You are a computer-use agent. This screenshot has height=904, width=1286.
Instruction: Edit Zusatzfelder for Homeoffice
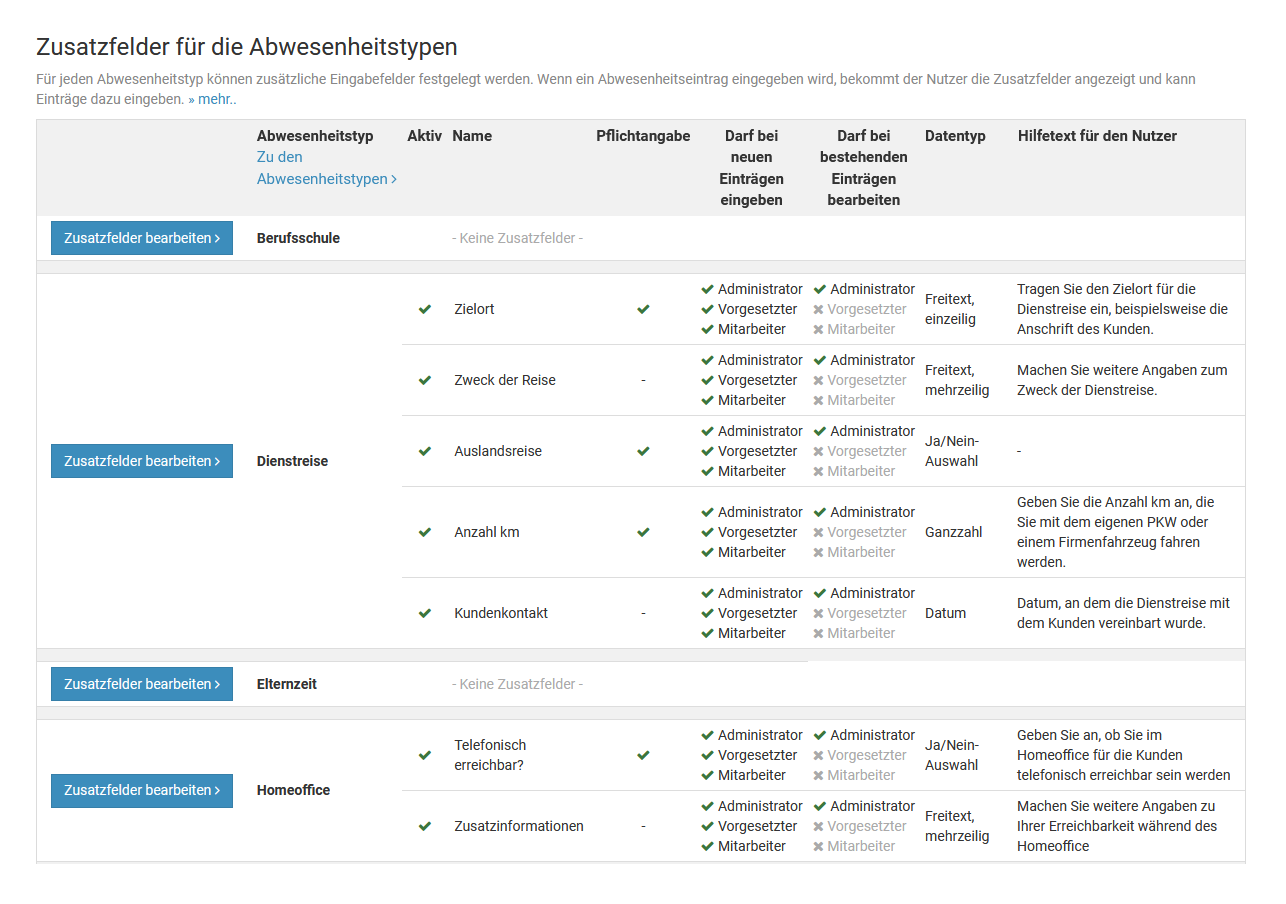[x=142, y=790]
